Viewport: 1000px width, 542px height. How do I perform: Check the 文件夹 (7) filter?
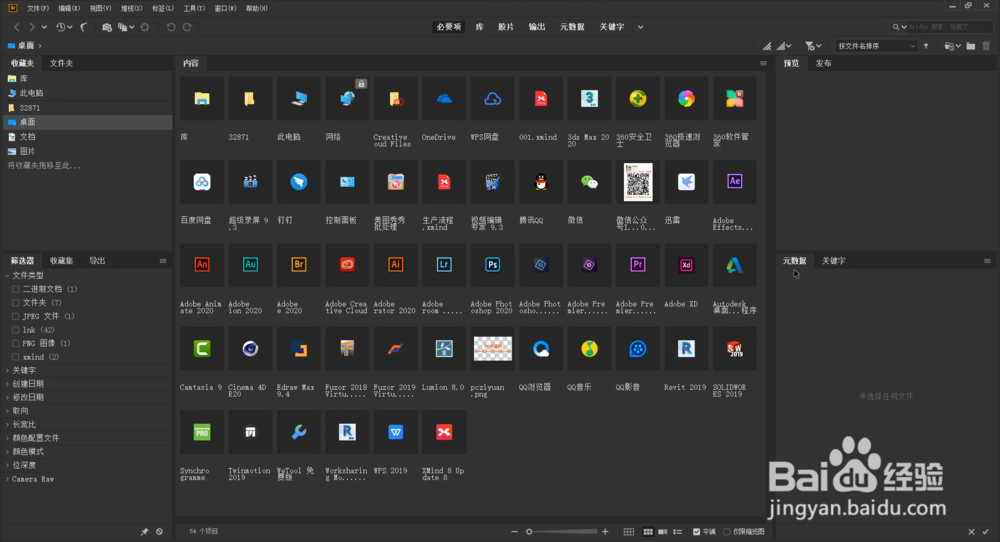pyautogui.click(x=15, y=303)
